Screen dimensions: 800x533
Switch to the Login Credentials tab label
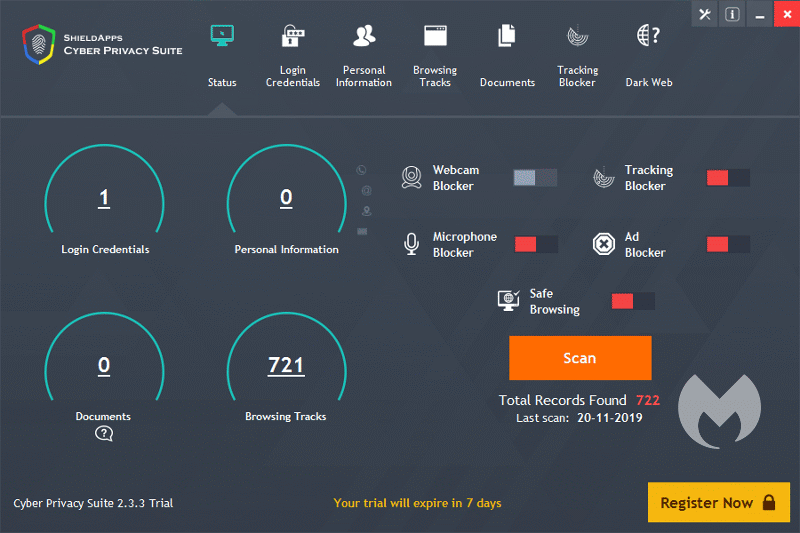tap(293, 76)
